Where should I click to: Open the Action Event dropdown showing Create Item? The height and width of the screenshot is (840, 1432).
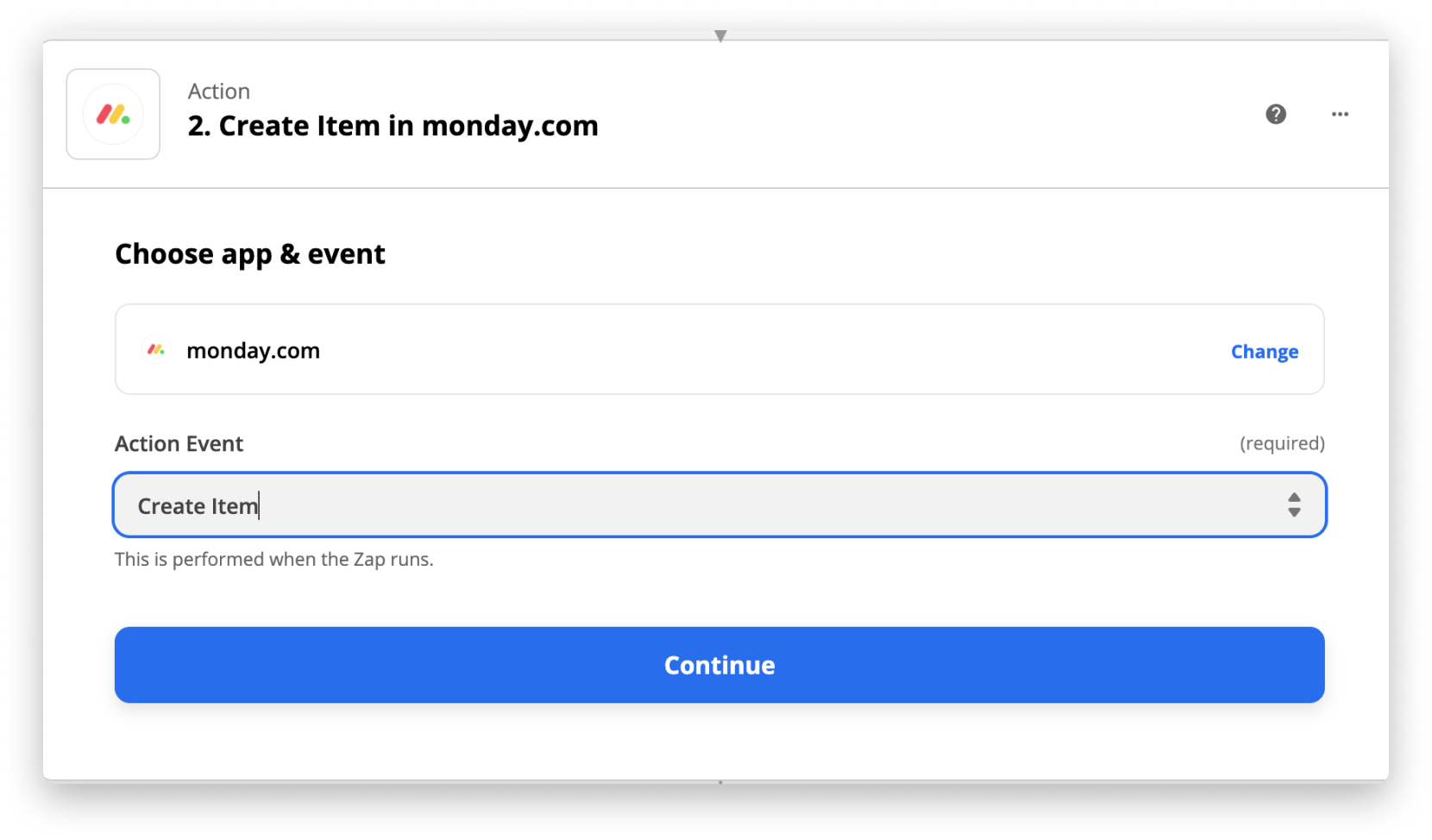tap(719, 505)
